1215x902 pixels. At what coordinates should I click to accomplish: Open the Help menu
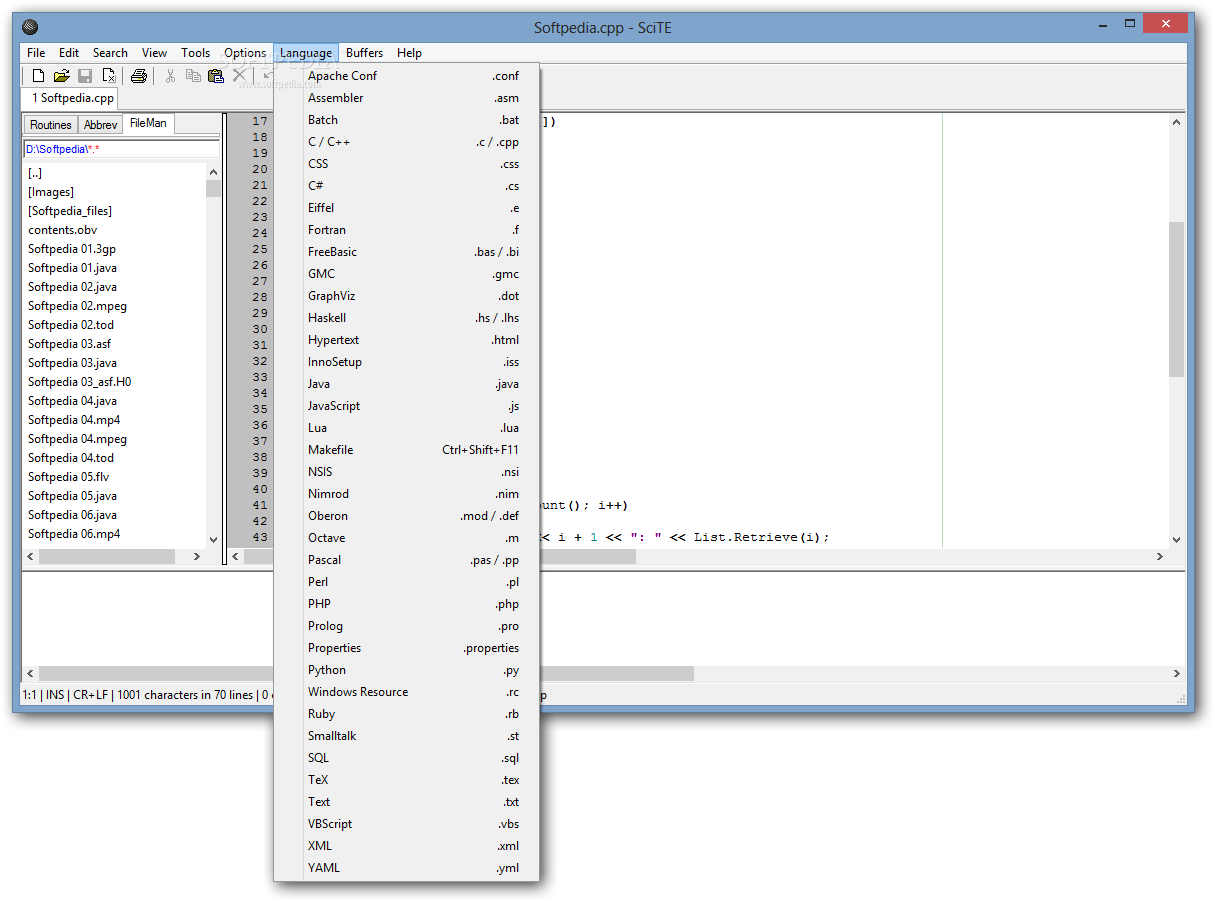[409, 53]
